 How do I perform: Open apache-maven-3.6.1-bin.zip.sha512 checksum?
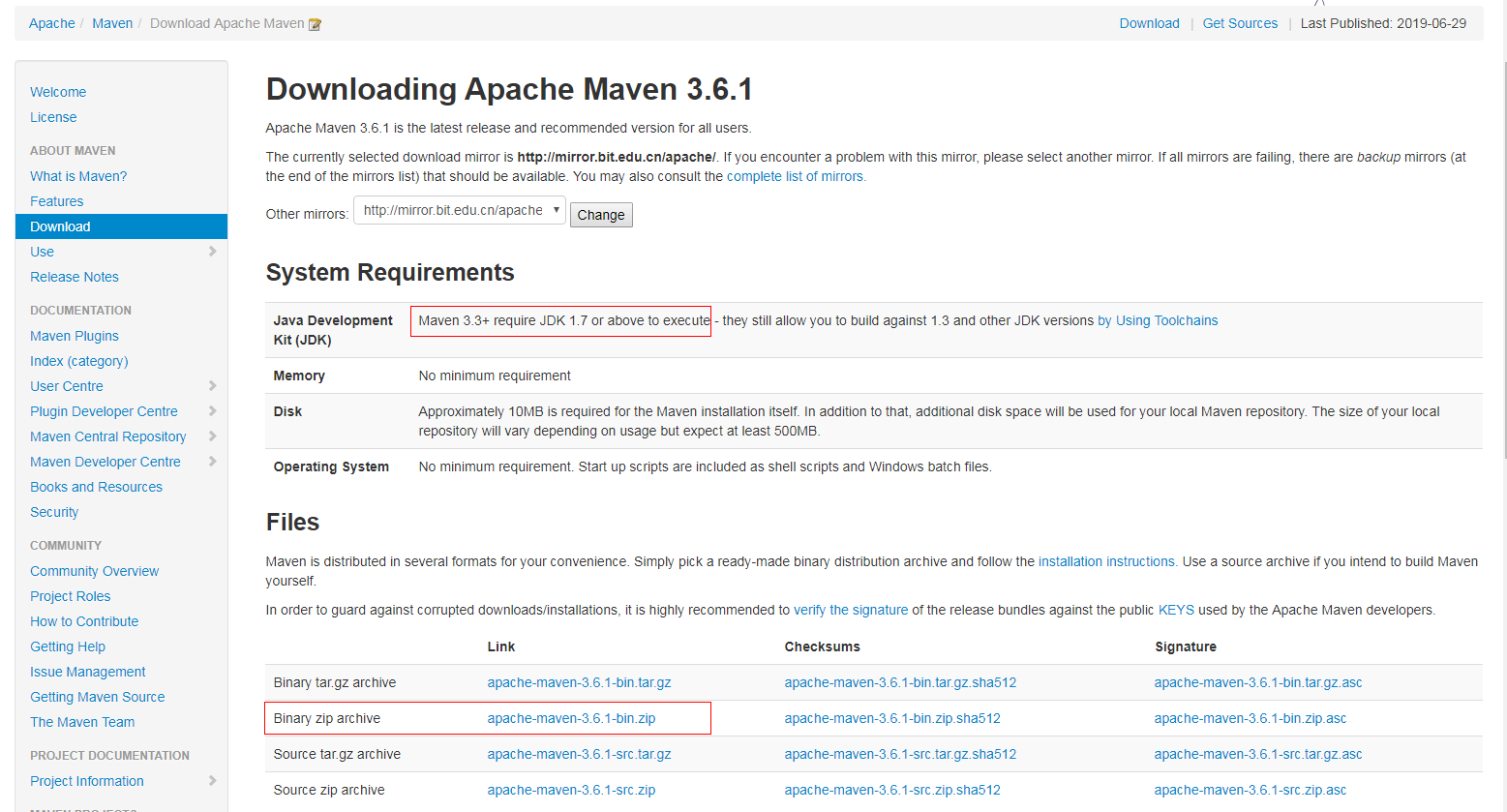(892, 718)
